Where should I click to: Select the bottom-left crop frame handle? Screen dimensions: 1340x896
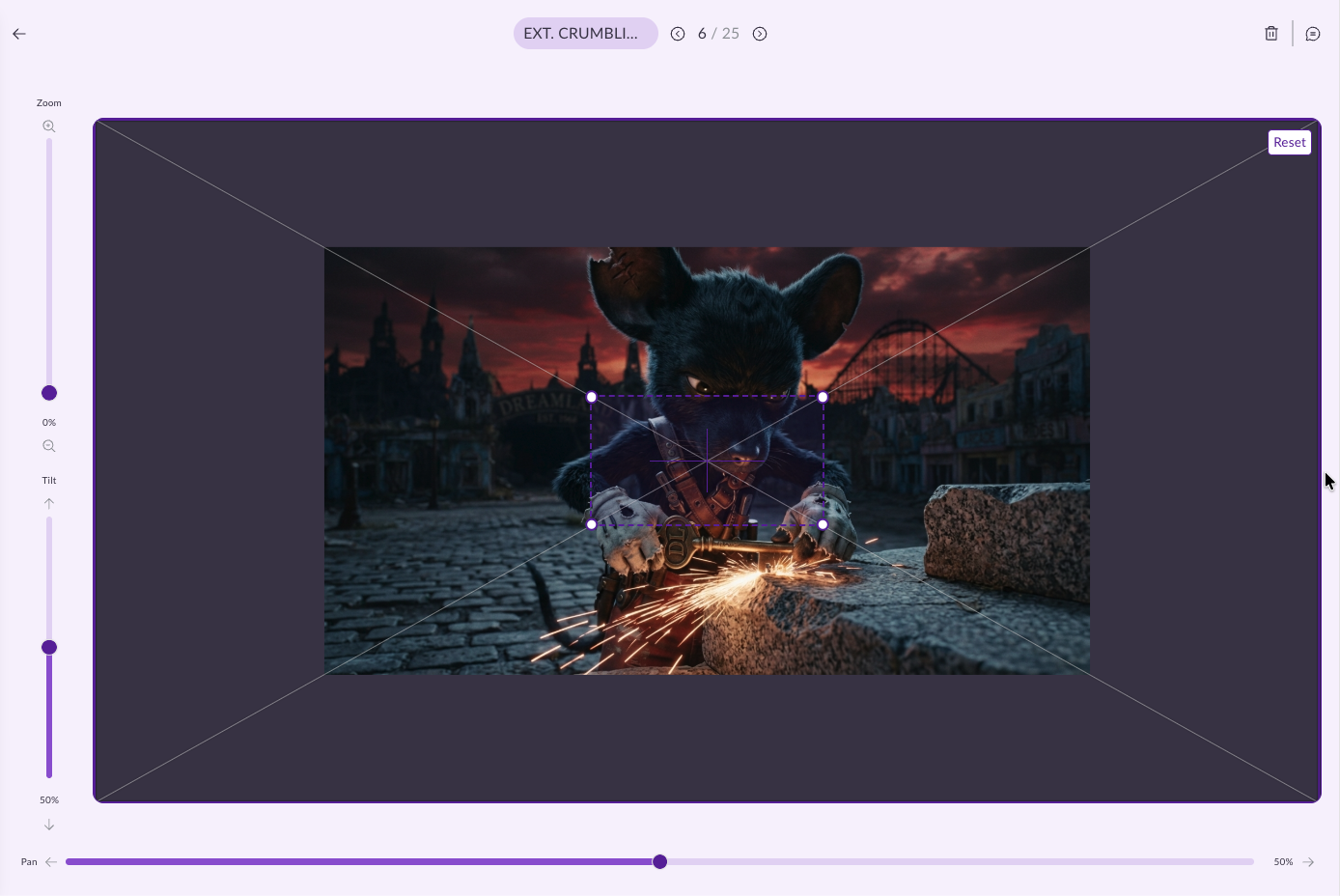click(592, 524)
